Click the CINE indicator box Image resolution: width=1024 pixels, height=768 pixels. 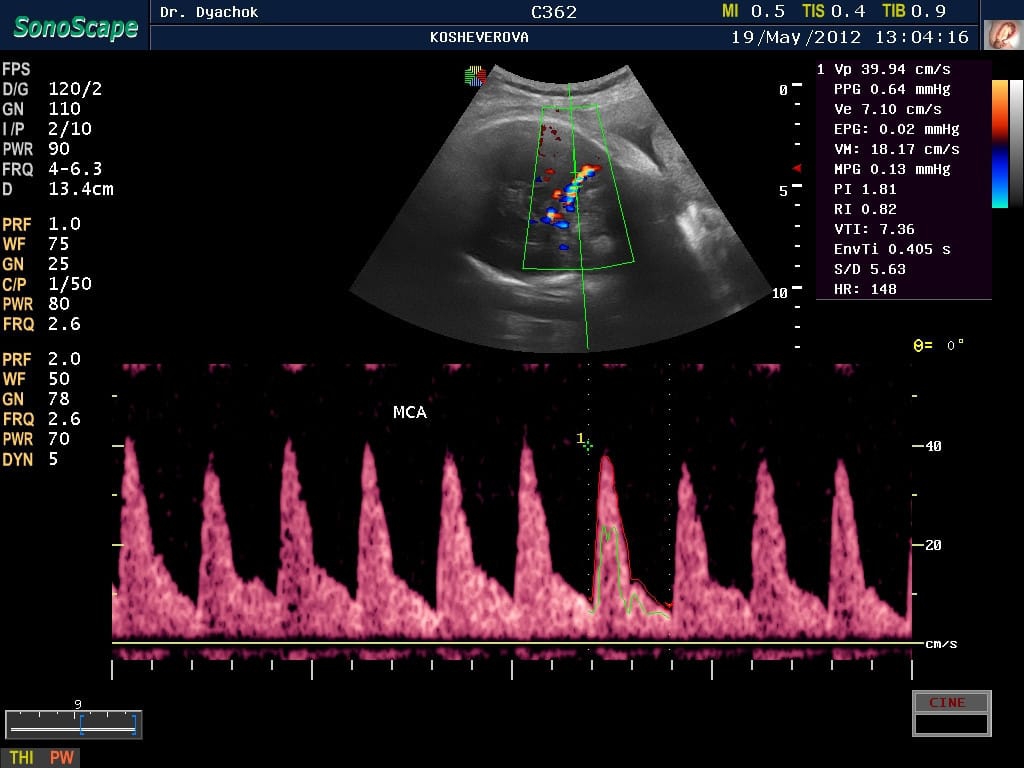pos(950,702)
